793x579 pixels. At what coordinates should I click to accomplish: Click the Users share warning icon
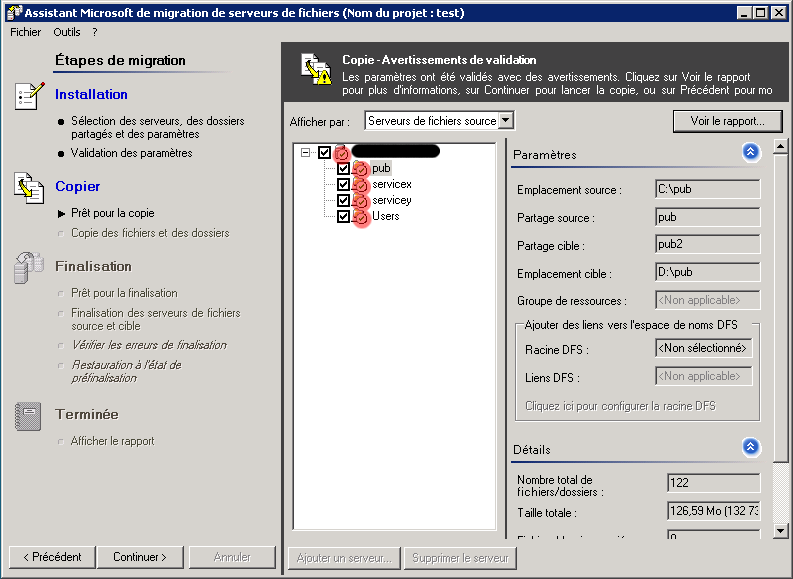point(361,217)
